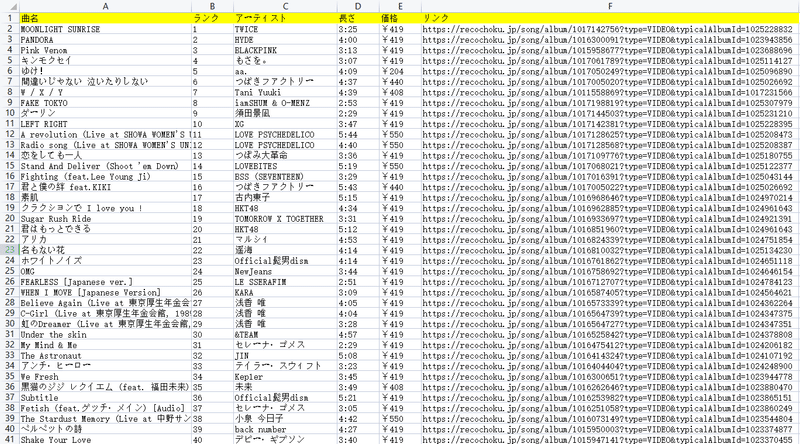Image resolution: width=800 pixels, height=444 pixels.
Task: Select the Sugar Rush Ride cell
Action: 106,218
